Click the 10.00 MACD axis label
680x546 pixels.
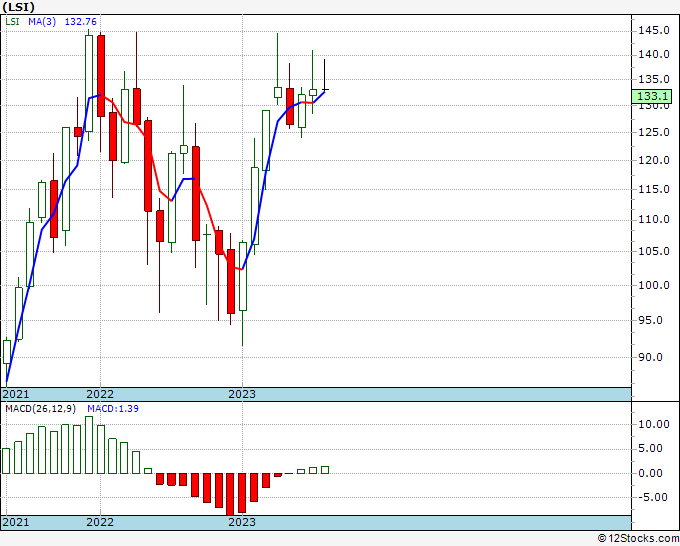tap(654, 424)
